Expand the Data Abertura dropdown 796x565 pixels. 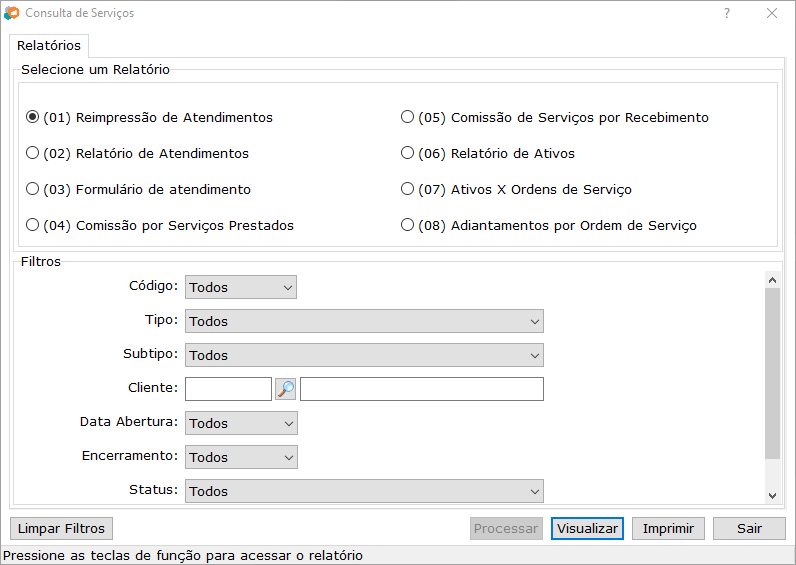241,423
